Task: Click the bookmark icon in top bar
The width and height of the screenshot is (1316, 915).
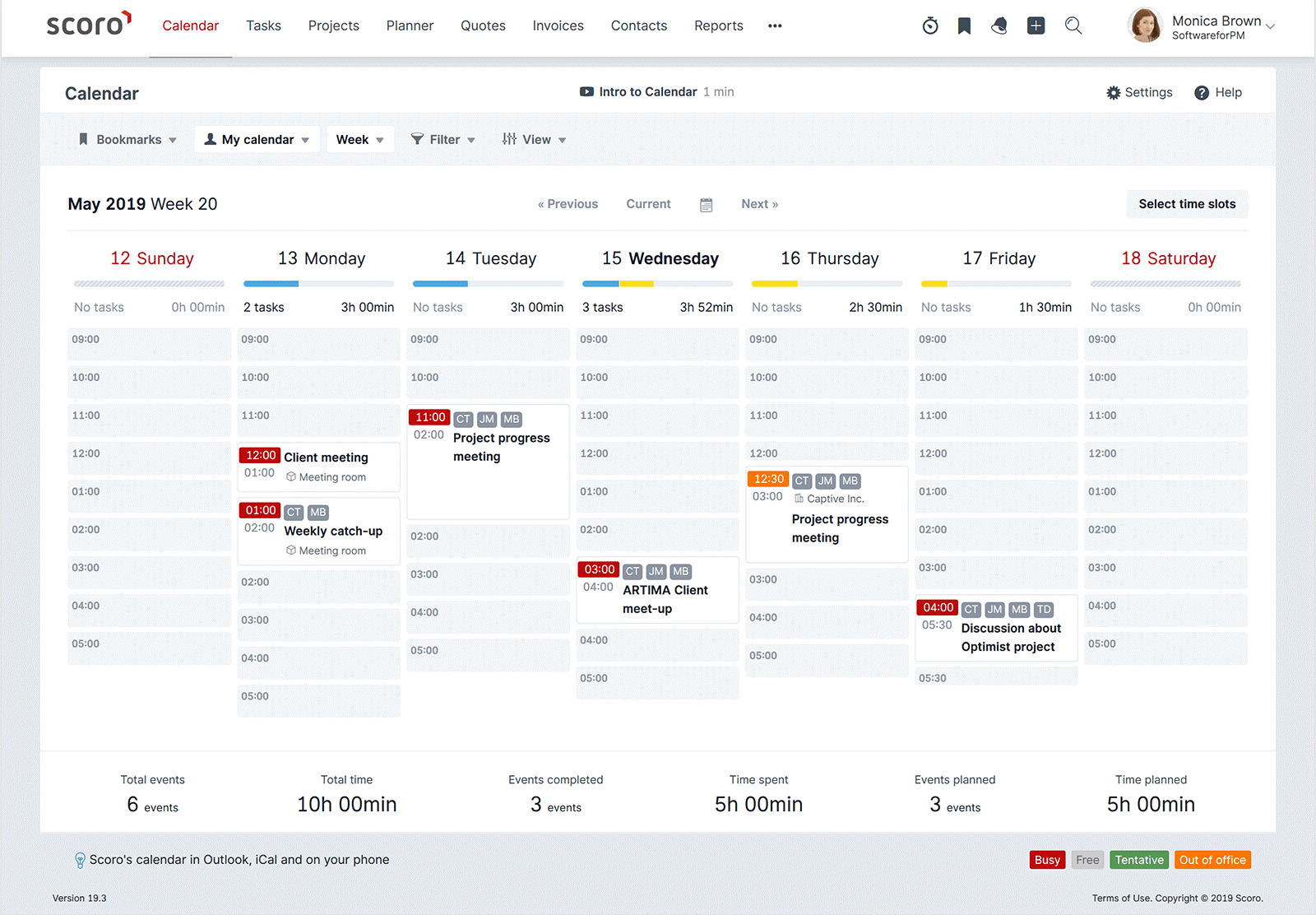Action: 964,26
